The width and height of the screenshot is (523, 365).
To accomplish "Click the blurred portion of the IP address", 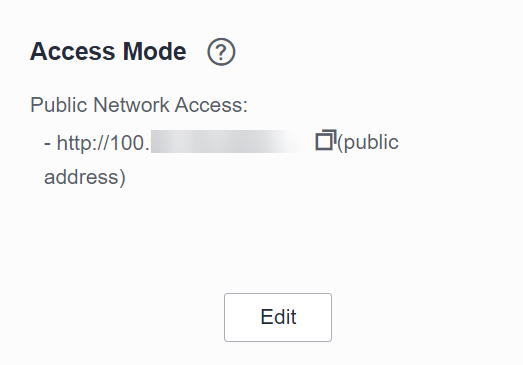I will pos(225,141).
